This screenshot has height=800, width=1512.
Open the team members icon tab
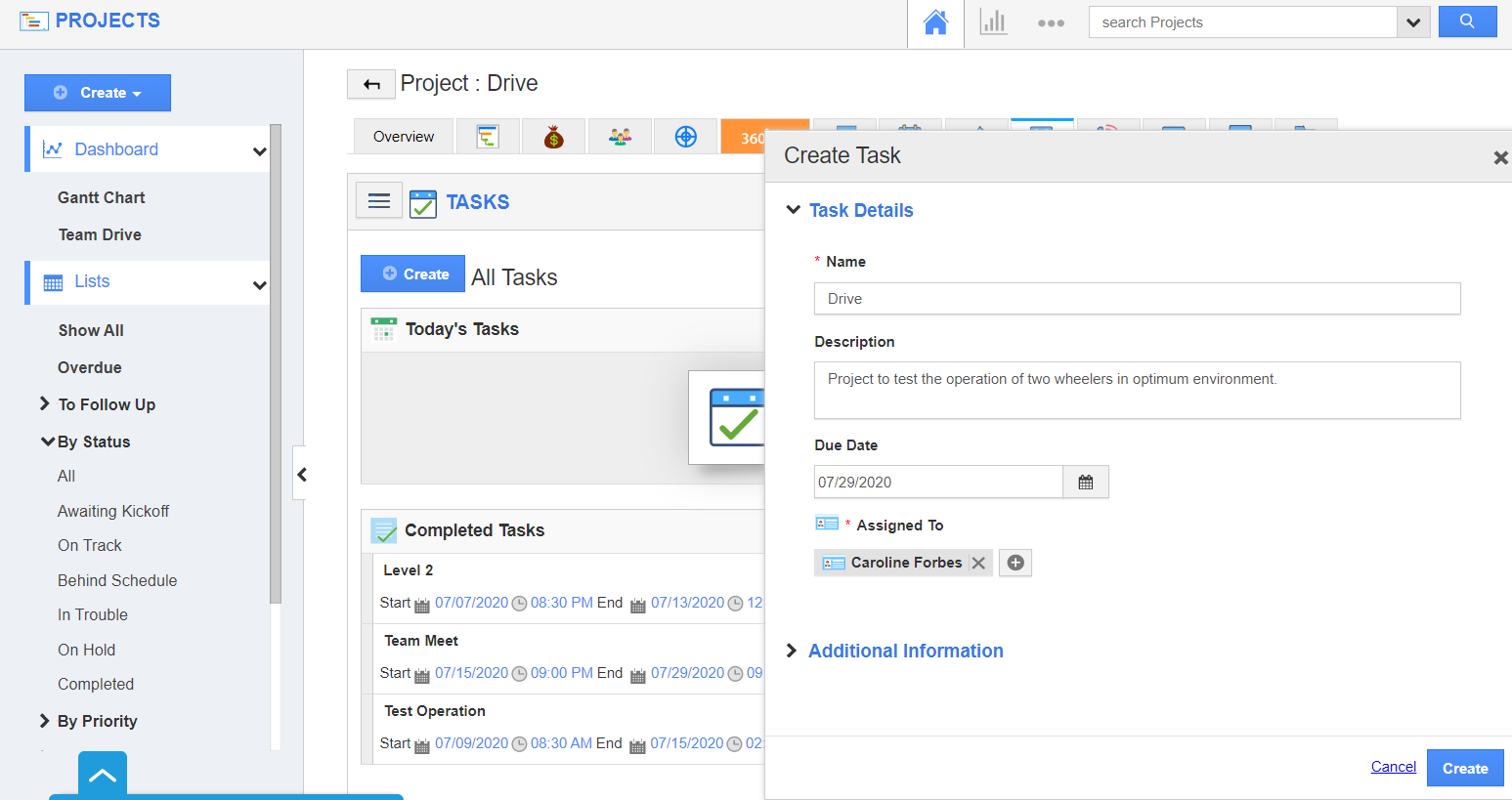[x=620, y=137]
